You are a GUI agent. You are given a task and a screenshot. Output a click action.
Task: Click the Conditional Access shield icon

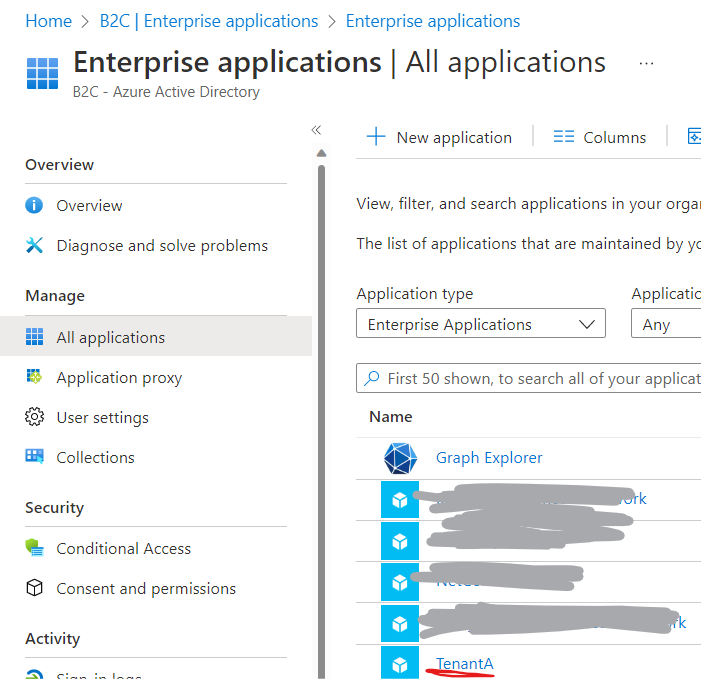click(x=34, y=548)
